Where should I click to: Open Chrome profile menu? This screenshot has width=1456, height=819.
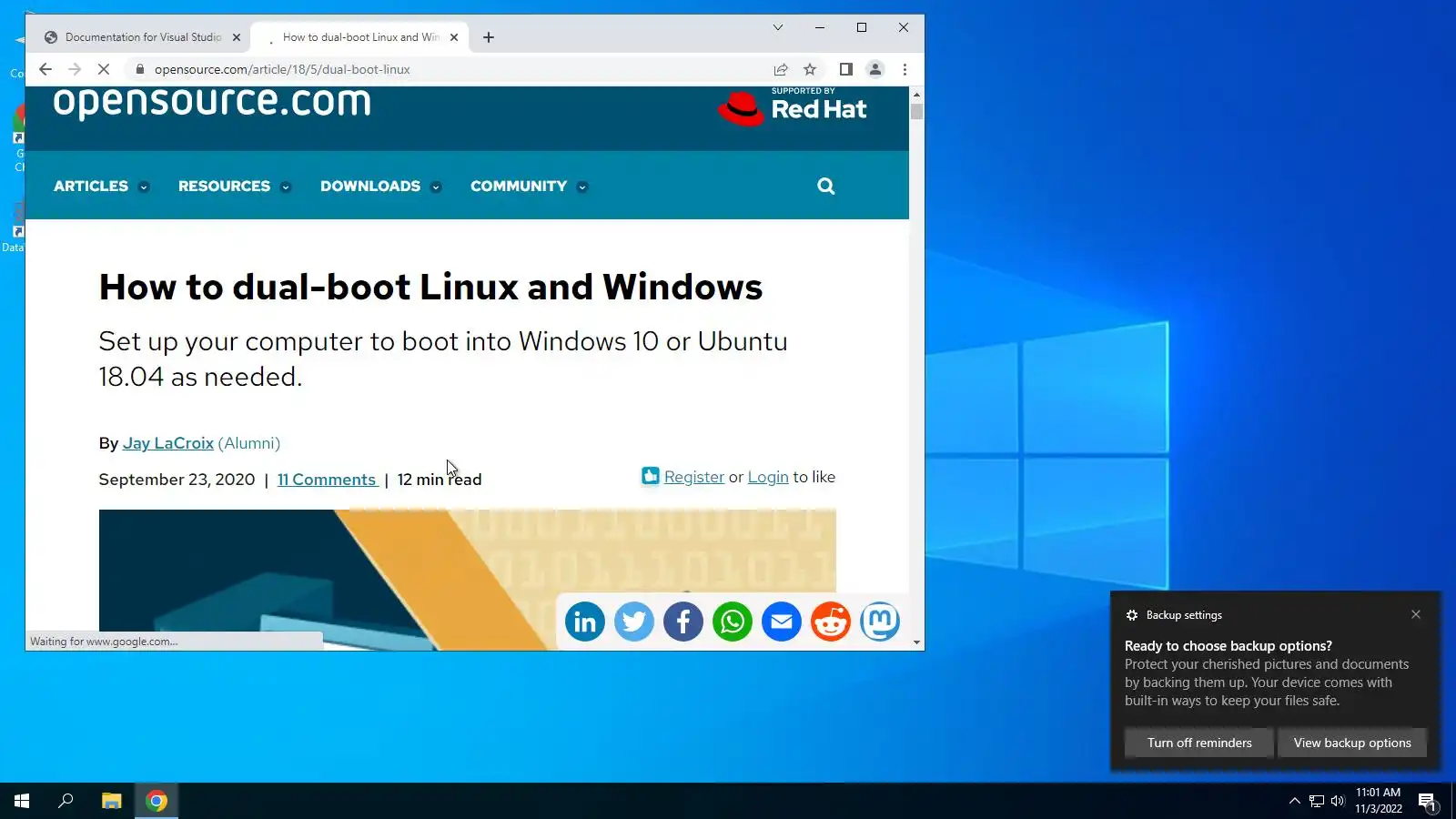pos(875,69)
